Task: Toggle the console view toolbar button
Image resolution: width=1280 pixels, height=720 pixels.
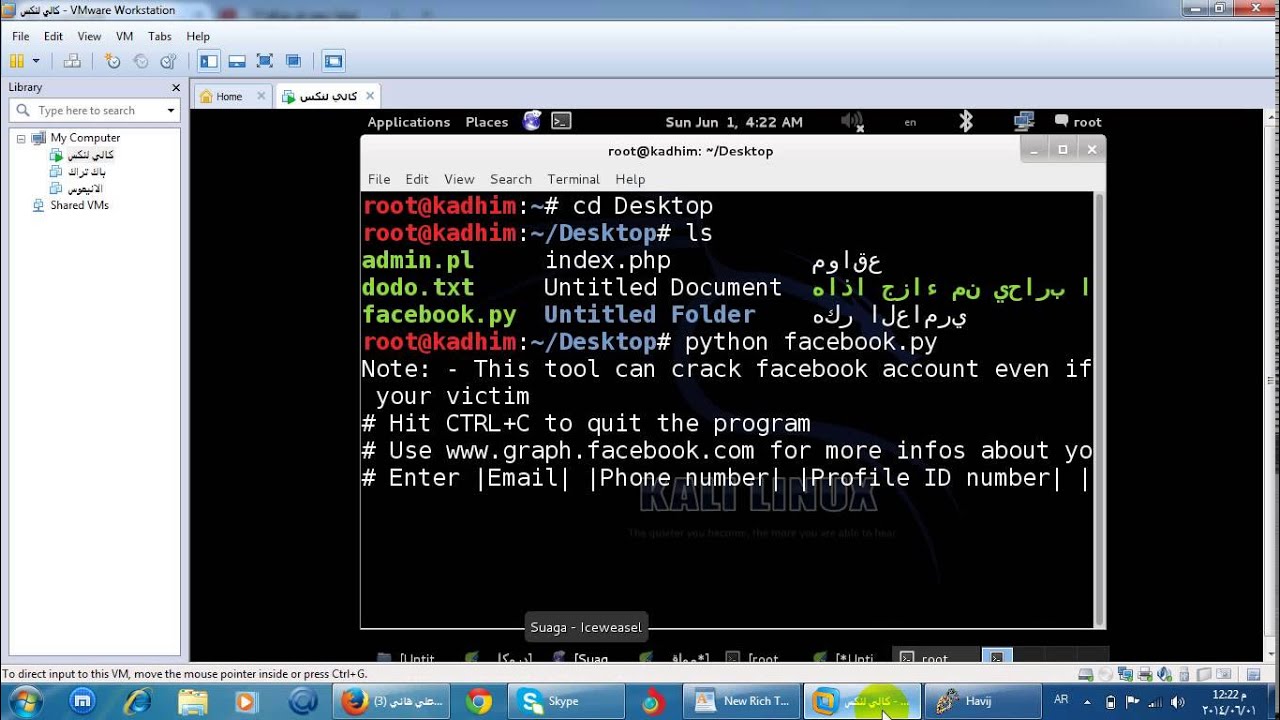Action: [x=333, y=61]
